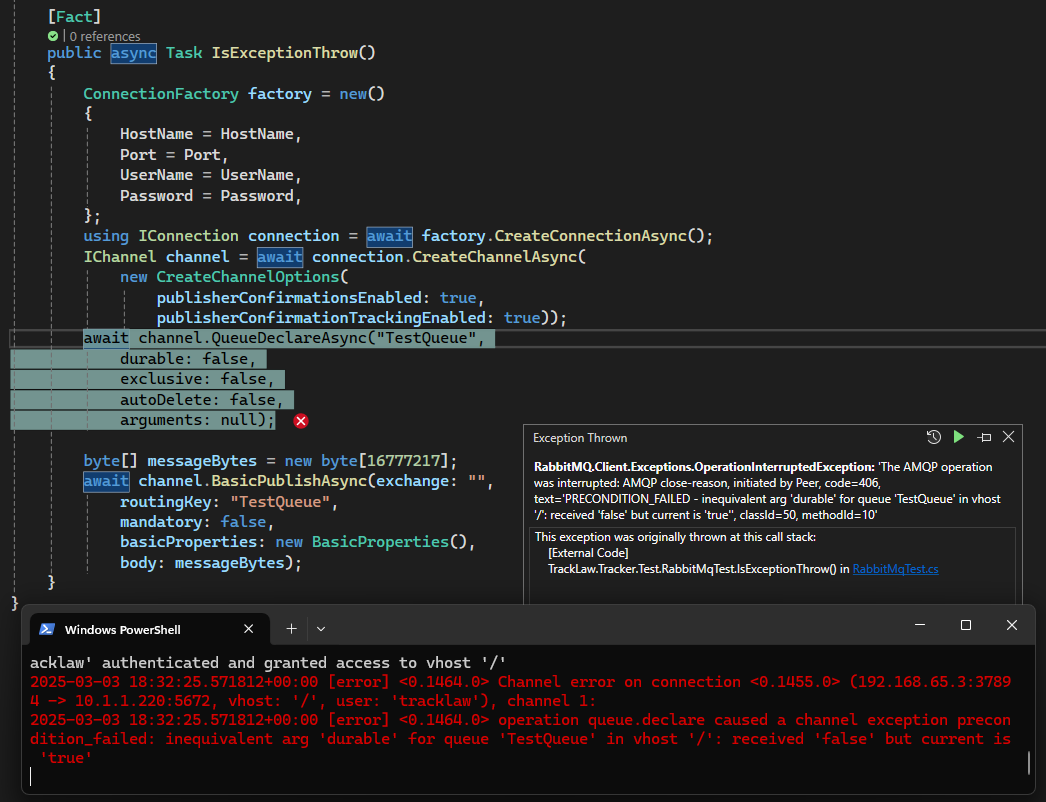This screenshot has width=1046, height=802.
Task: Click the PowerShell icon on the tab
Action: [47, 629]
